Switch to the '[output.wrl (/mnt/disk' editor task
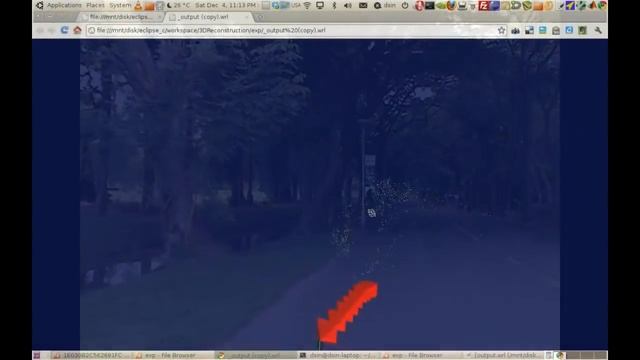Image resolution: width=640 pixels, height=360 pixels. 504,356
